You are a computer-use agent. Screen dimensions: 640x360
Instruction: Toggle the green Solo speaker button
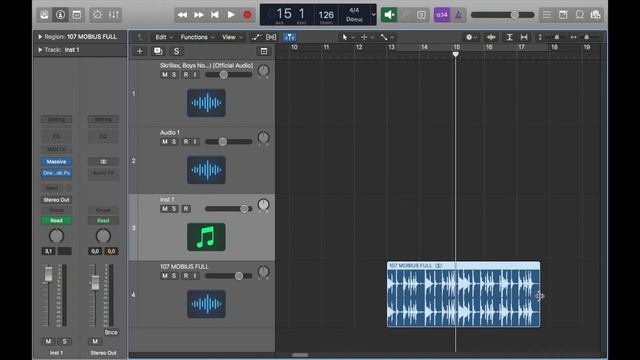389,15
